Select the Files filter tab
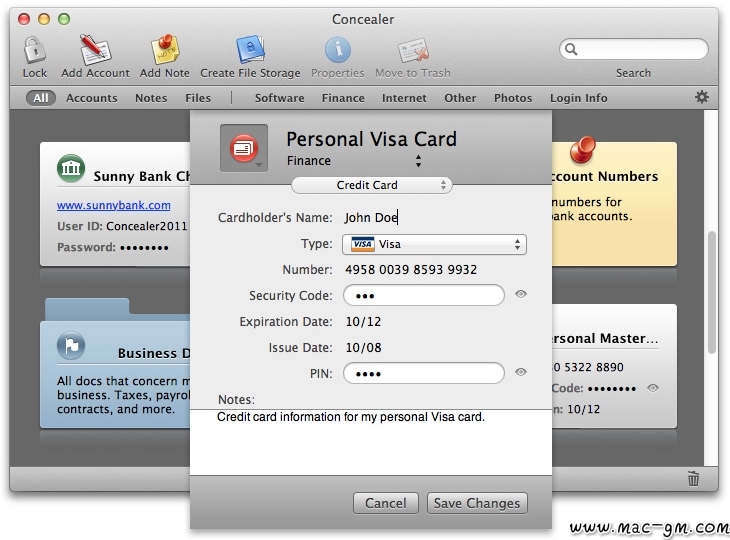 pyautogui.click(x=198, y=98)
